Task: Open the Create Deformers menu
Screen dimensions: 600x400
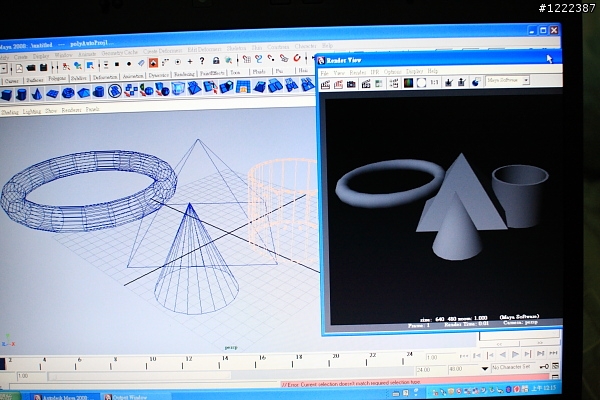Action: pyautogui.click(x=163, y=51)
